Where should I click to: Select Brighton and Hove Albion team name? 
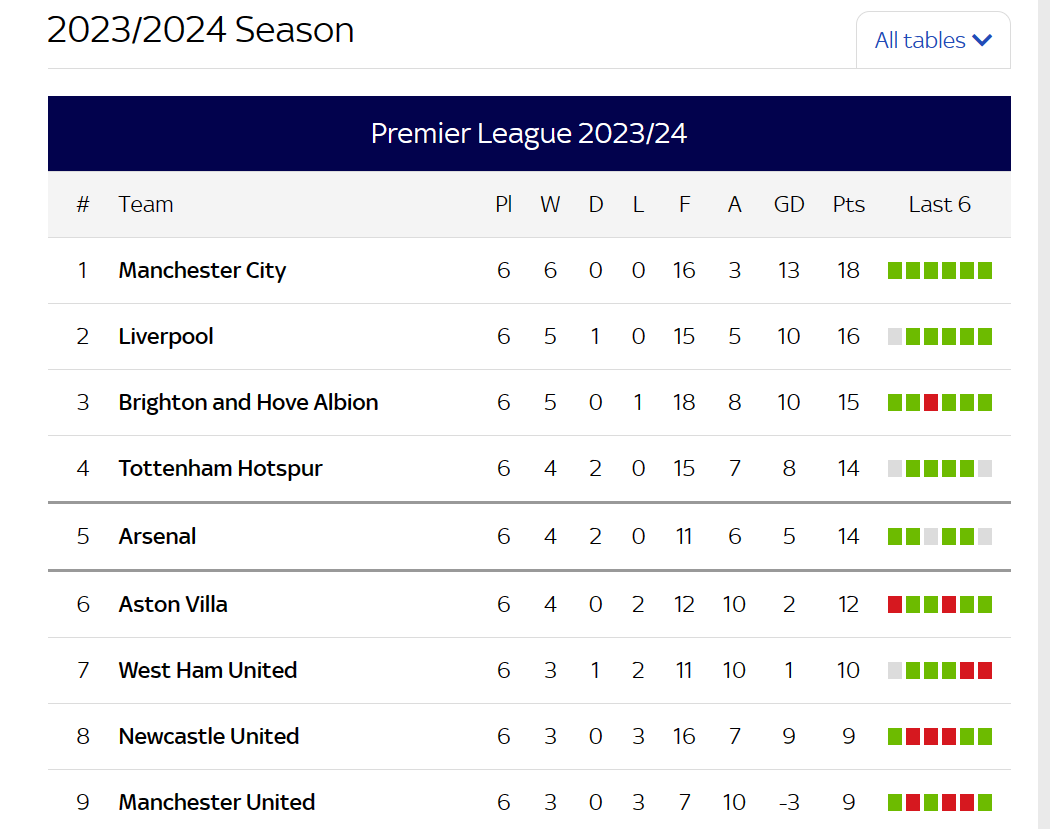point(248,402)
